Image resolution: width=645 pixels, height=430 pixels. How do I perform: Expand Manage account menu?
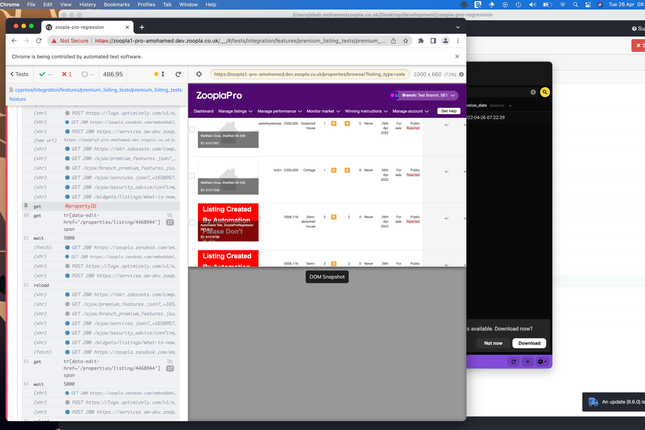(x=411, y=111)
